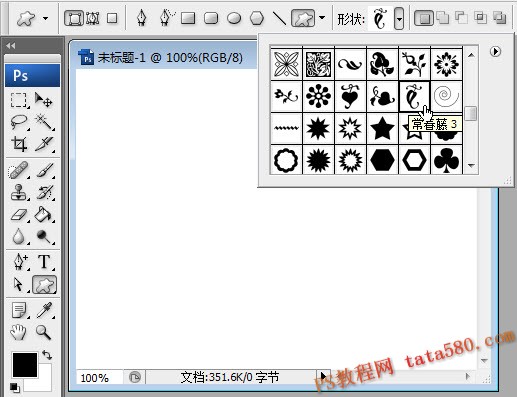Pick the square floral ornament tile shape
This screenshot has width=517, height=397.
(x=318, y=64)
